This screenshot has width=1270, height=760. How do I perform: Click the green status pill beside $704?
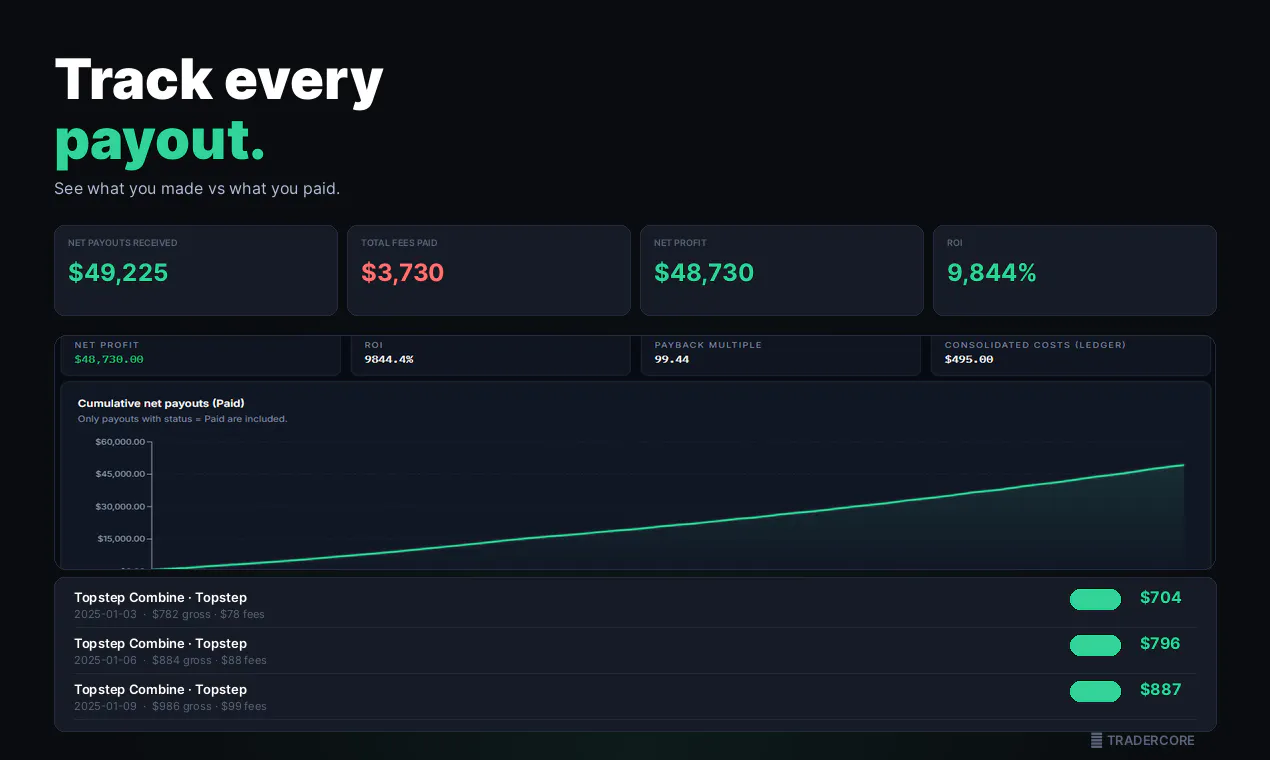(x=1095, y=599)
